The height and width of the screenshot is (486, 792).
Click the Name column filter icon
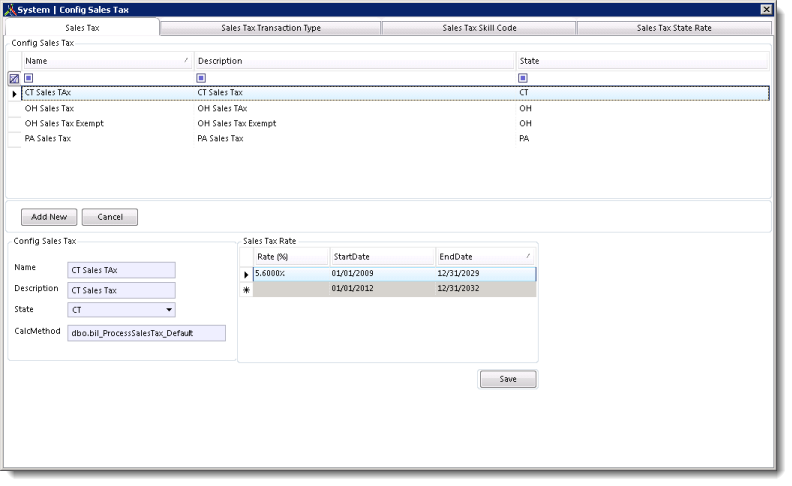click(29, 78)
